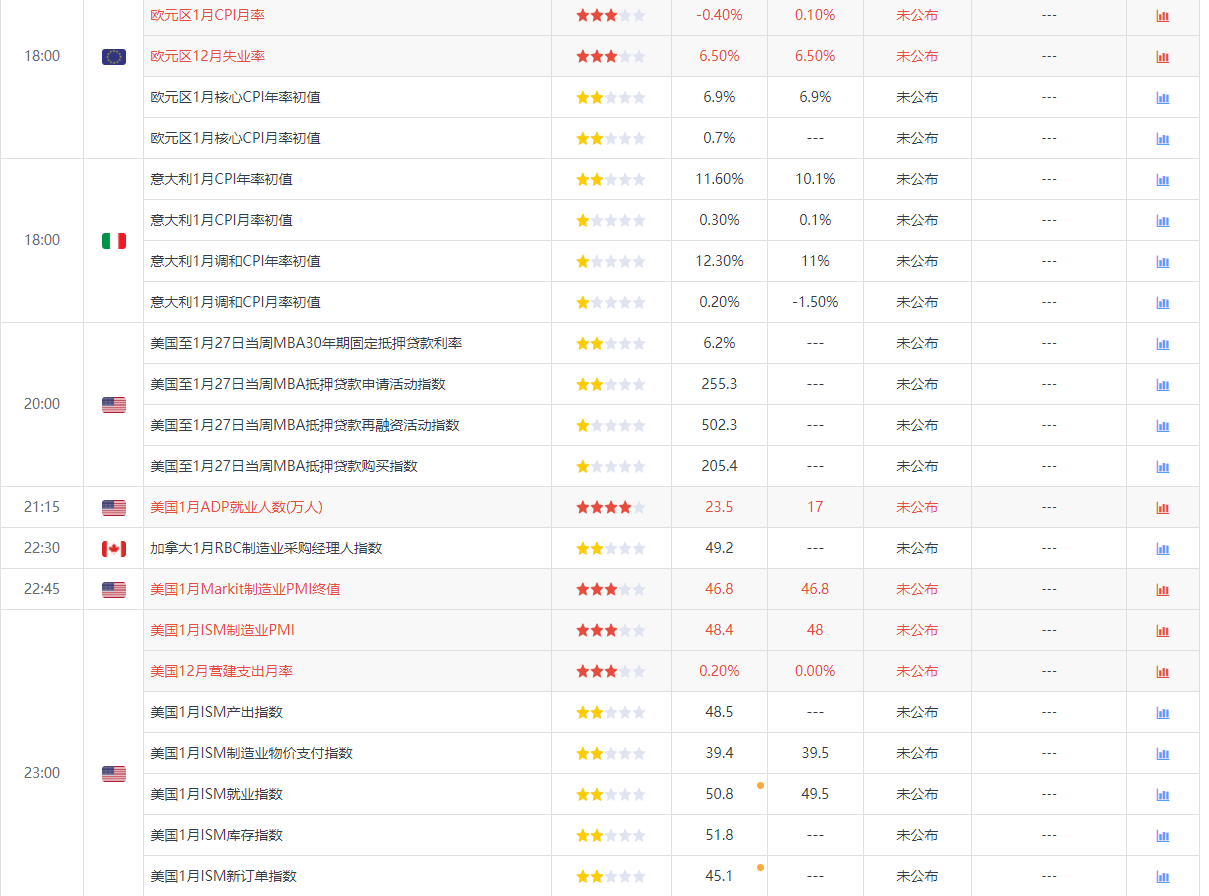Open chart icon for 美国1月ISM制造业PMI
The width and height of the screenshot is (1209, 896).
[x=1162, y=631]
